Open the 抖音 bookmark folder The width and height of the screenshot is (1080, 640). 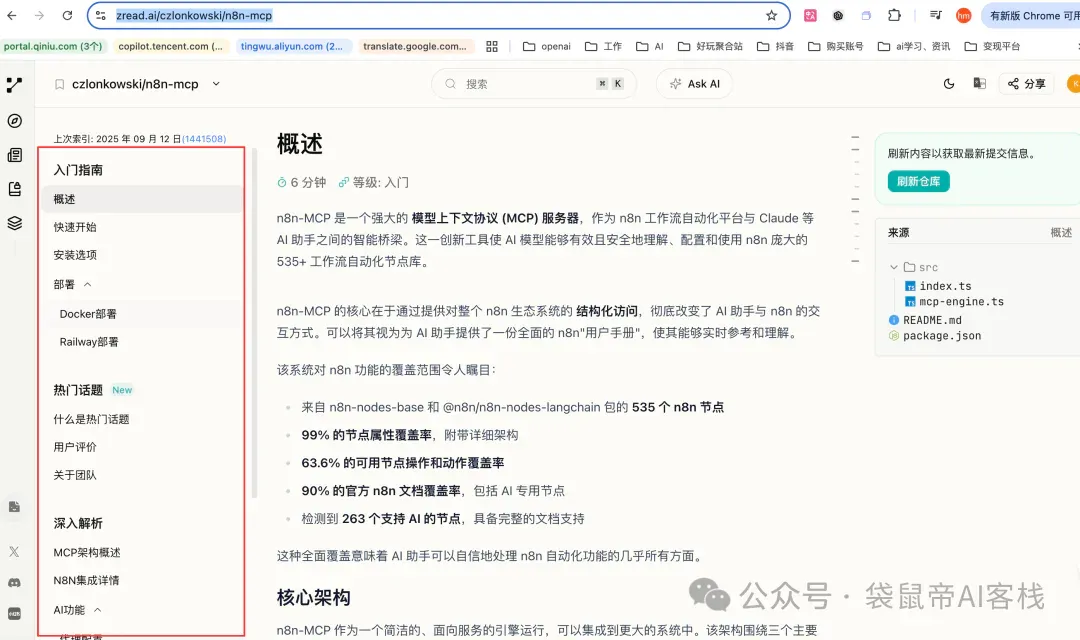[x=775, y=46]
